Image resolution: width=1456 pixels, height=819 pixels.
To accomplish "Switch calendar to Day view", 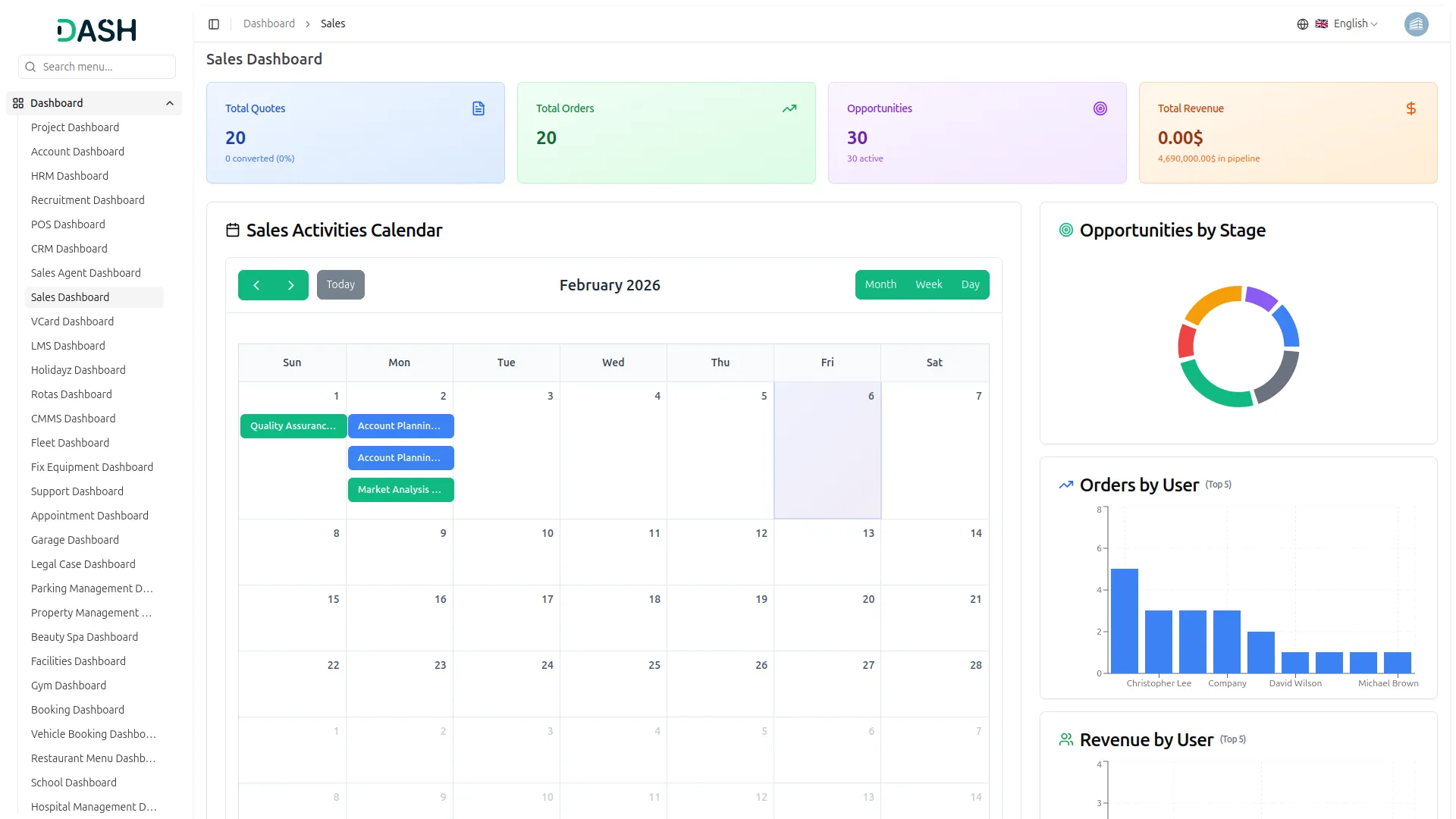I will point(970,284).
